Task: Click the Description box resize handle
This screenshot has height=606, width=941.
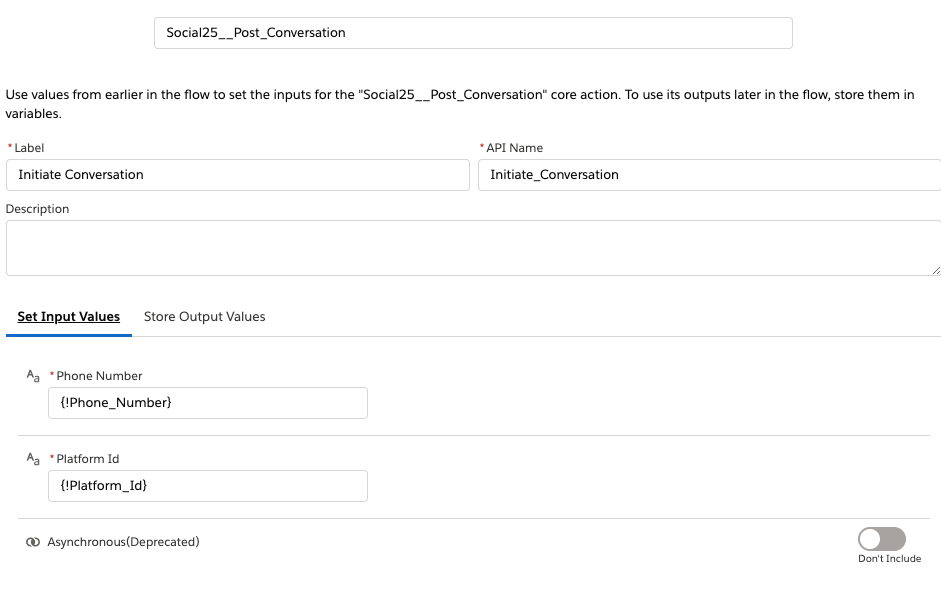Action: click(935, 270)
